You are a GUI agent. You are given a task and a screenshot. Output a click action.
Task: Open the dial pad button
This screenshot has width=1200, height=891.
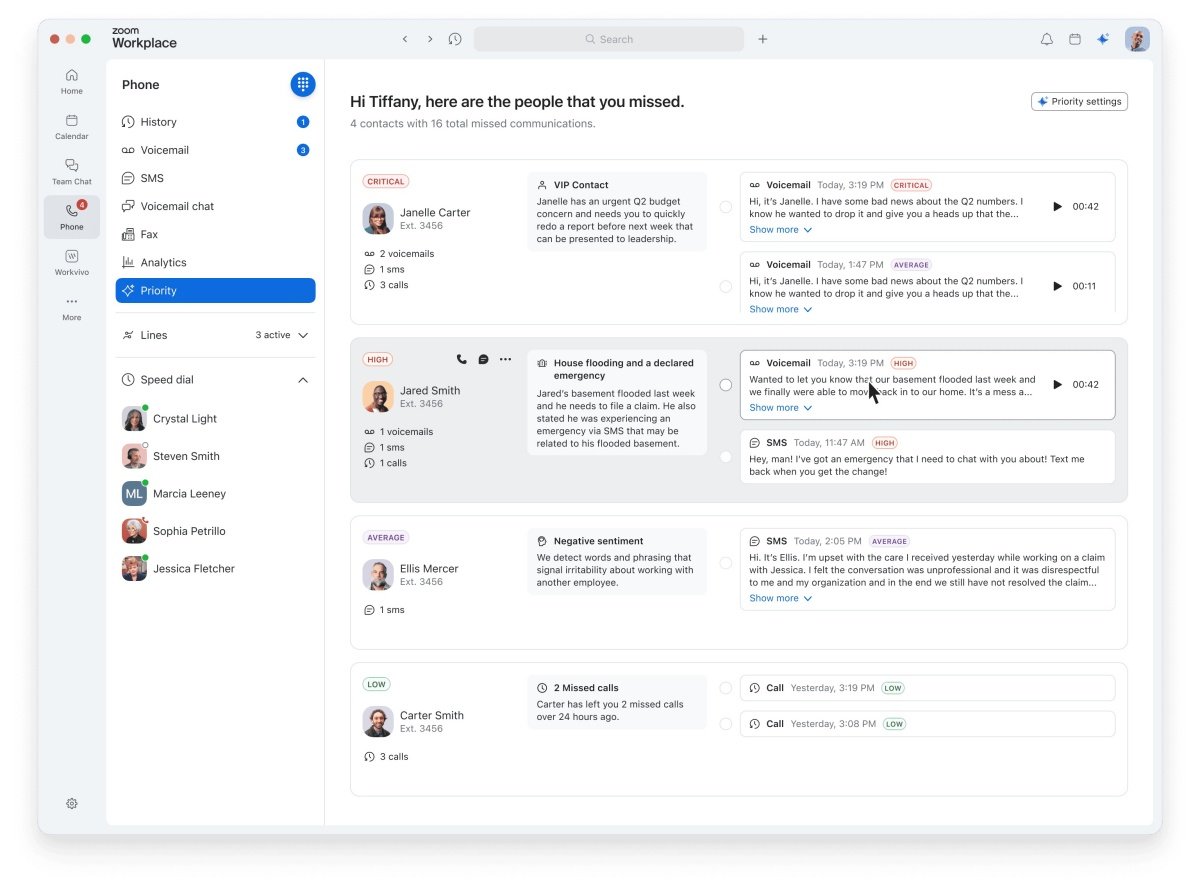click(303, 85)
